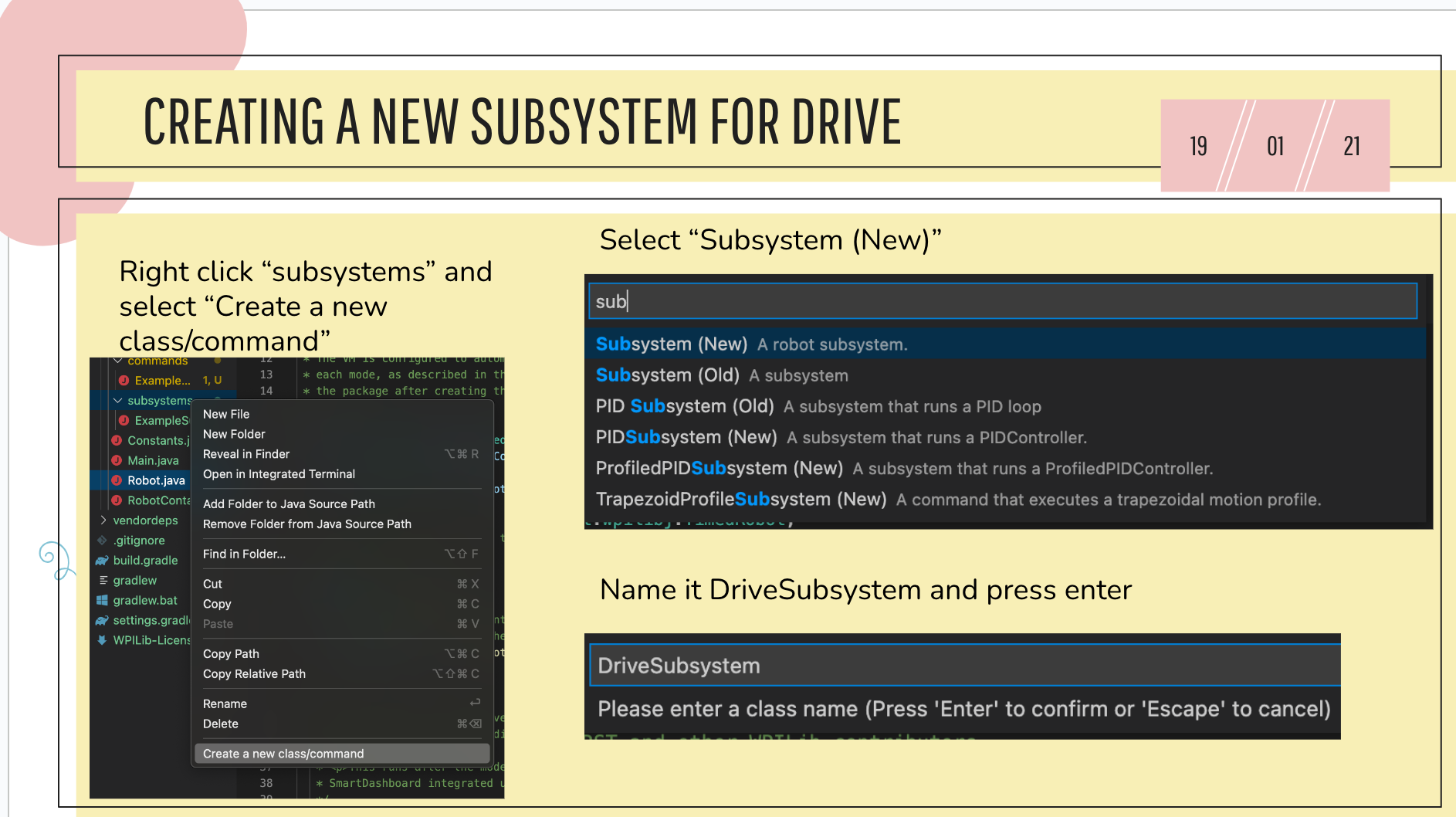Collapse the commands folder

[x=119, y=361]
